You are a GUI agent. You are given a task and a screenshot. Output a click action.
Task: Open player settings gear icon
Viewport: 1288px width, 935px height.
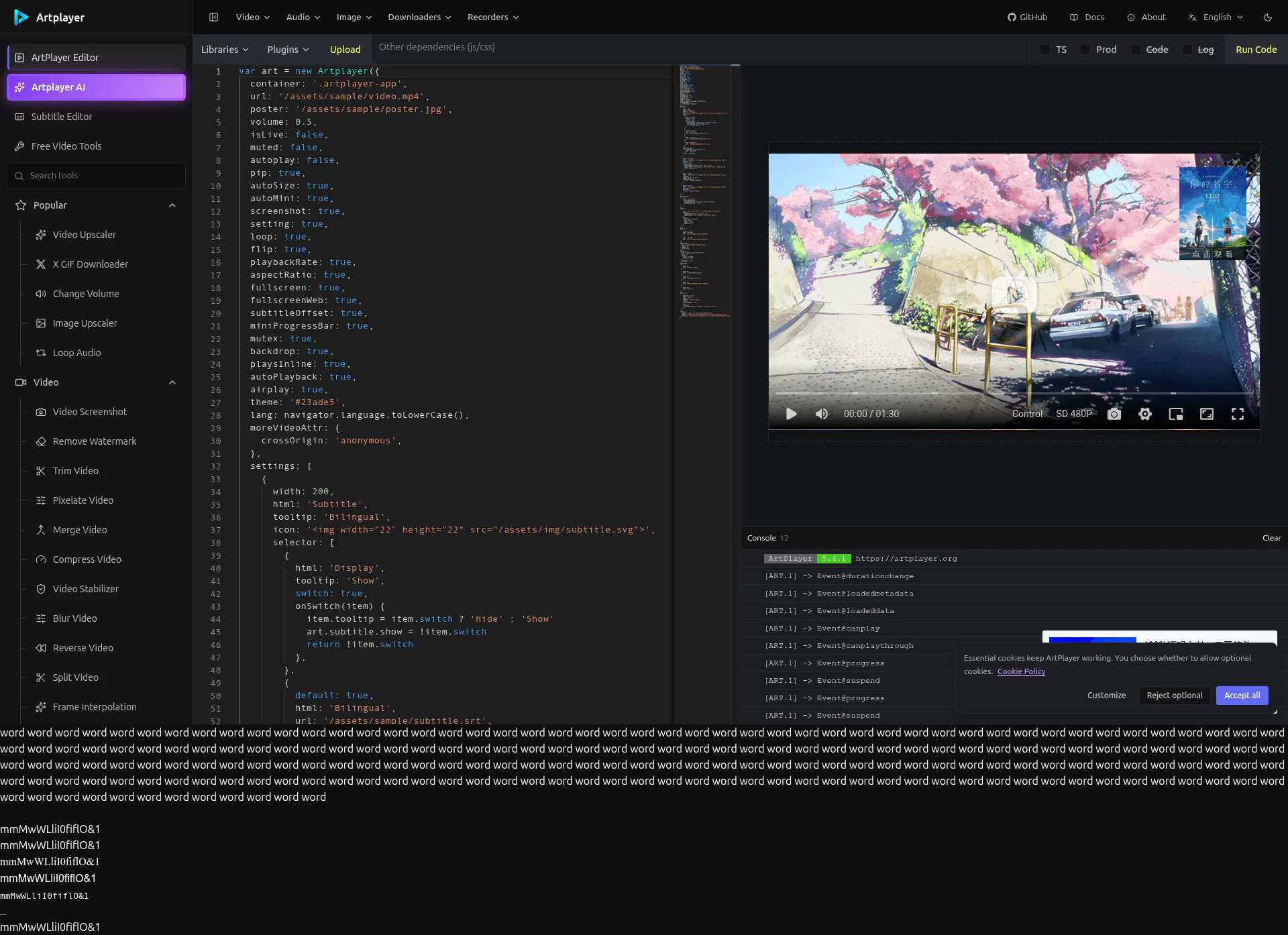pyautogui.click(x=1145, y=414)
